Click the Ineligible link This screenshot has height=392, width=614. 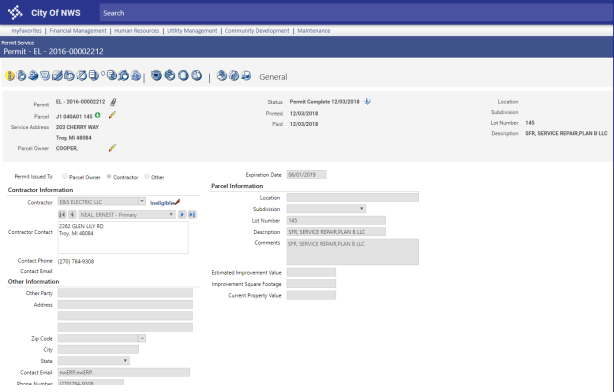(x=162, y=203)
